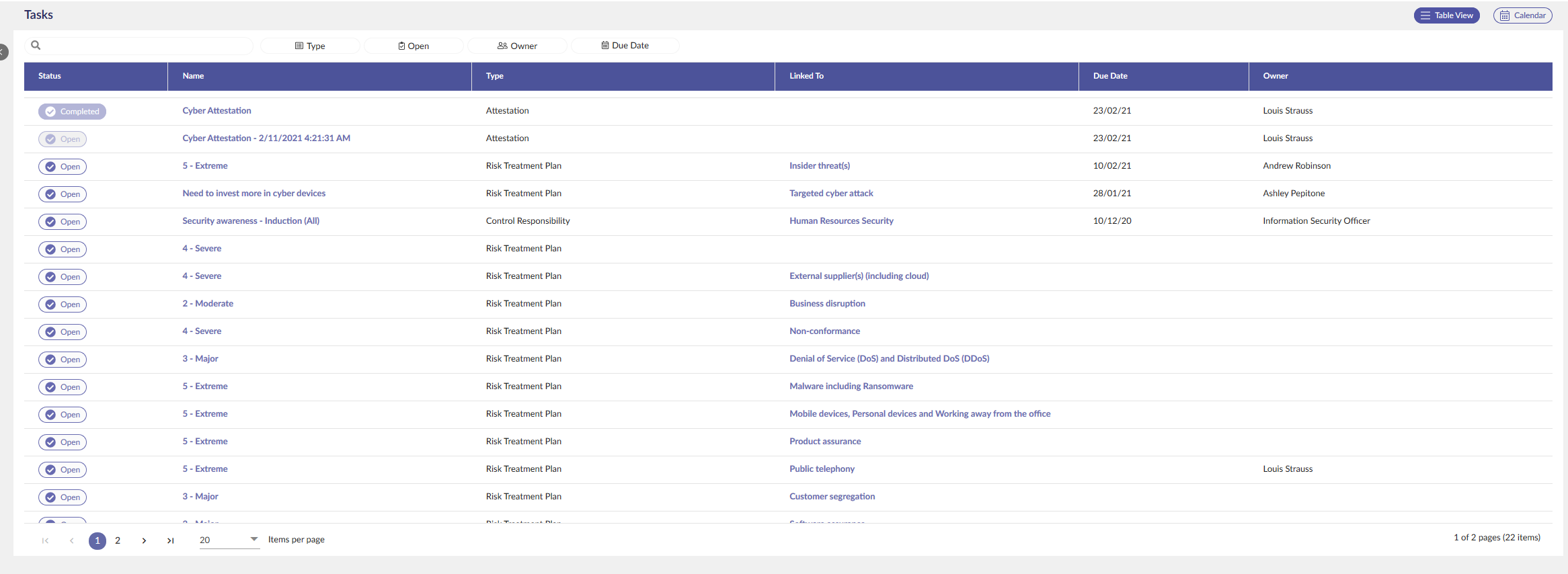Click owner Ashley Pepitone
Viewport: 1568px width, 574px height.
[1294, 194]
